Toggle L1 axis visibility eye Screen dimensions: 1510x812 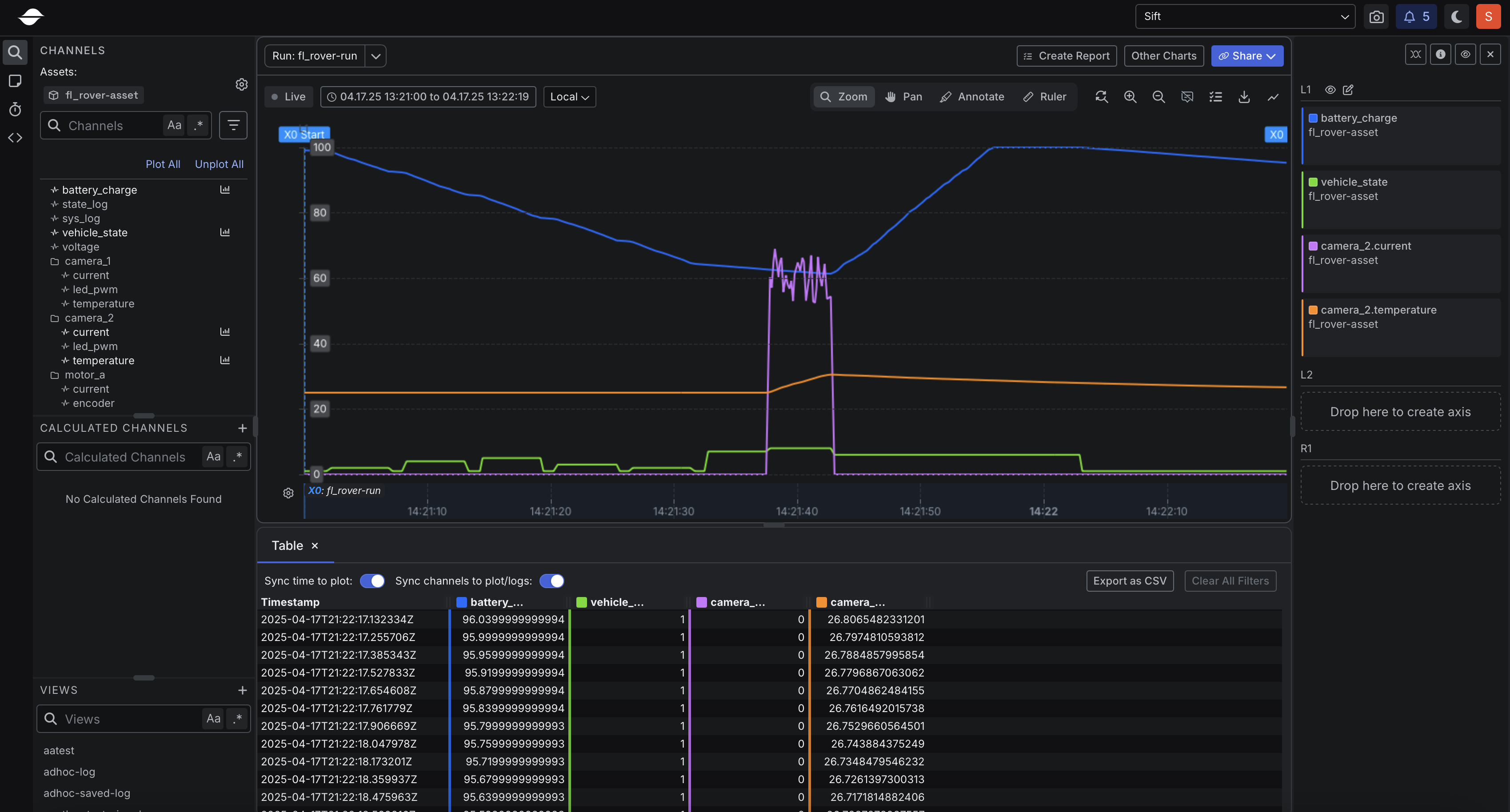1330,90
